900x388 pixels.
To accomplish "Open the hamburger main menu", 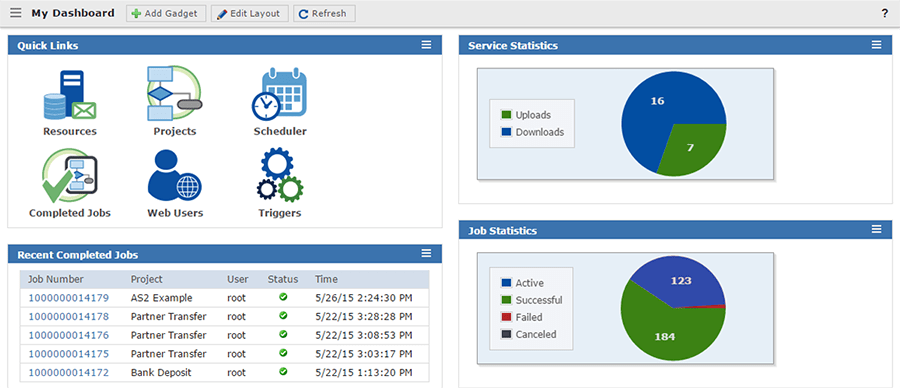I will [x=15, y=13].
